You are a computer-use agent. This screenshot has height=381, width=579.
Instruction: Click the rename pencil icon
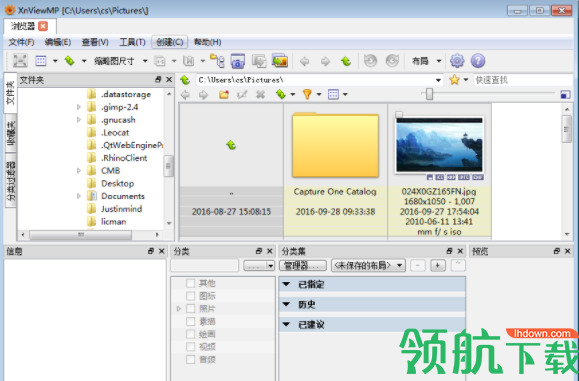242,95
